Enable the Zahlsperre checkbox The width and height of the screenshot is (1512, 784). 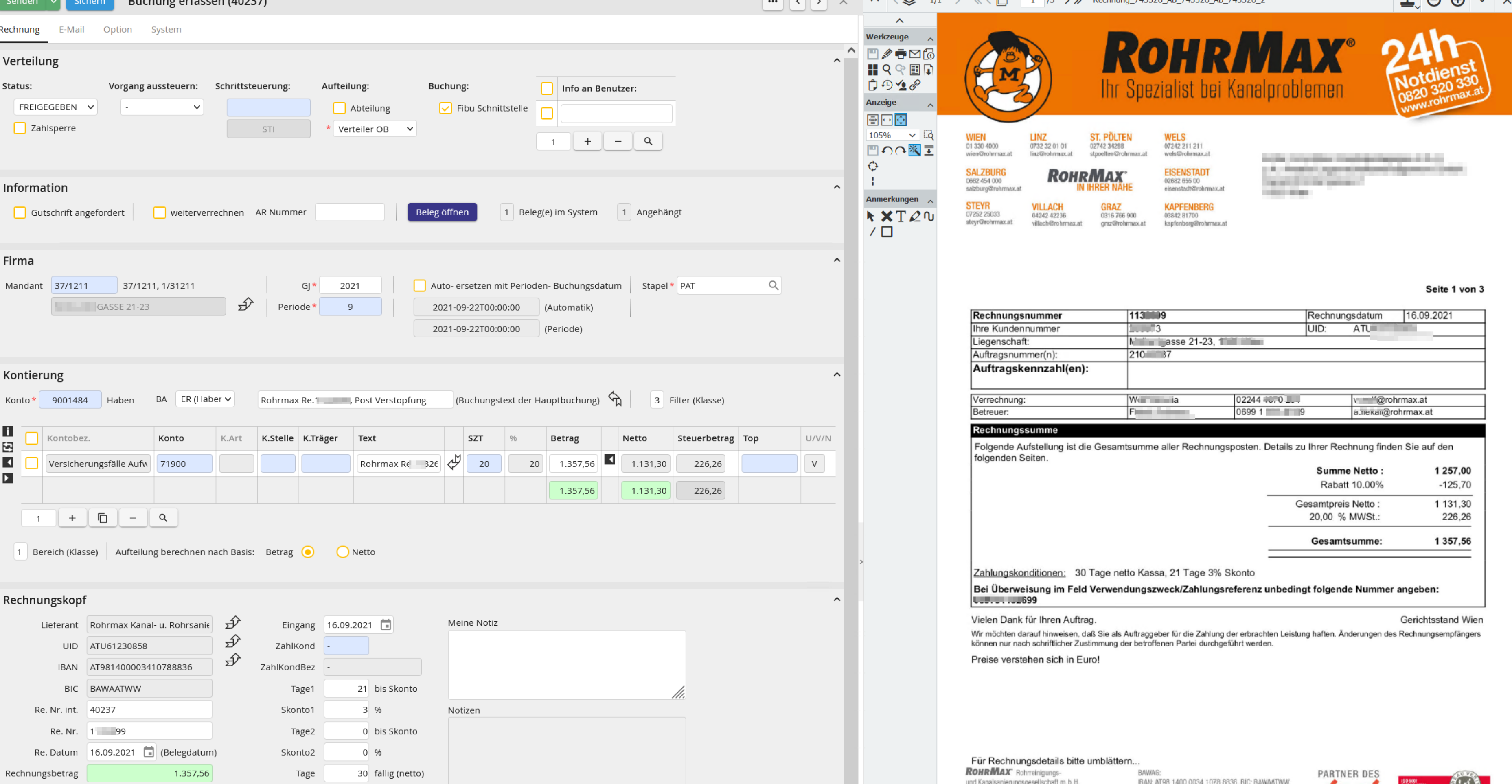20,128
